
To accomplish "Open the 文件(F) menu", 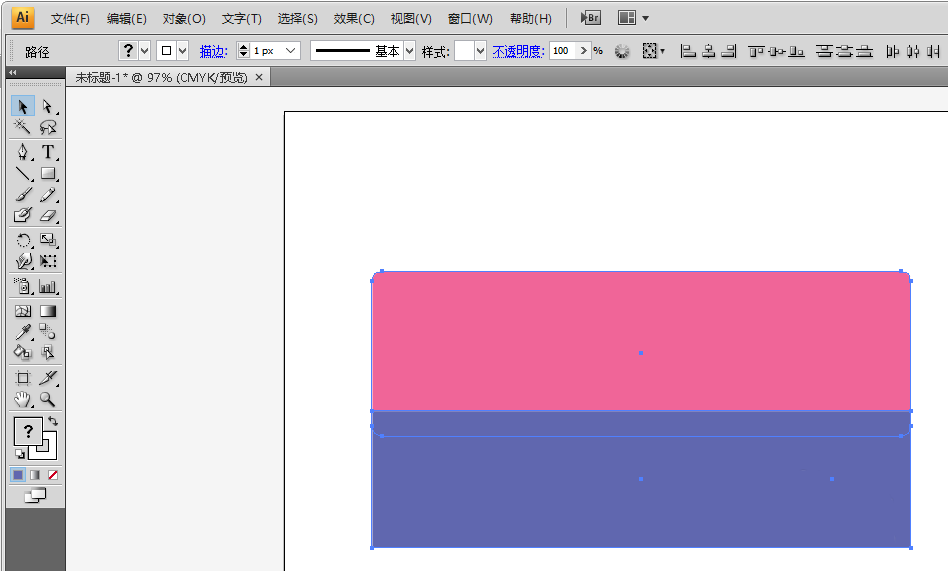I will click(70, 19).
